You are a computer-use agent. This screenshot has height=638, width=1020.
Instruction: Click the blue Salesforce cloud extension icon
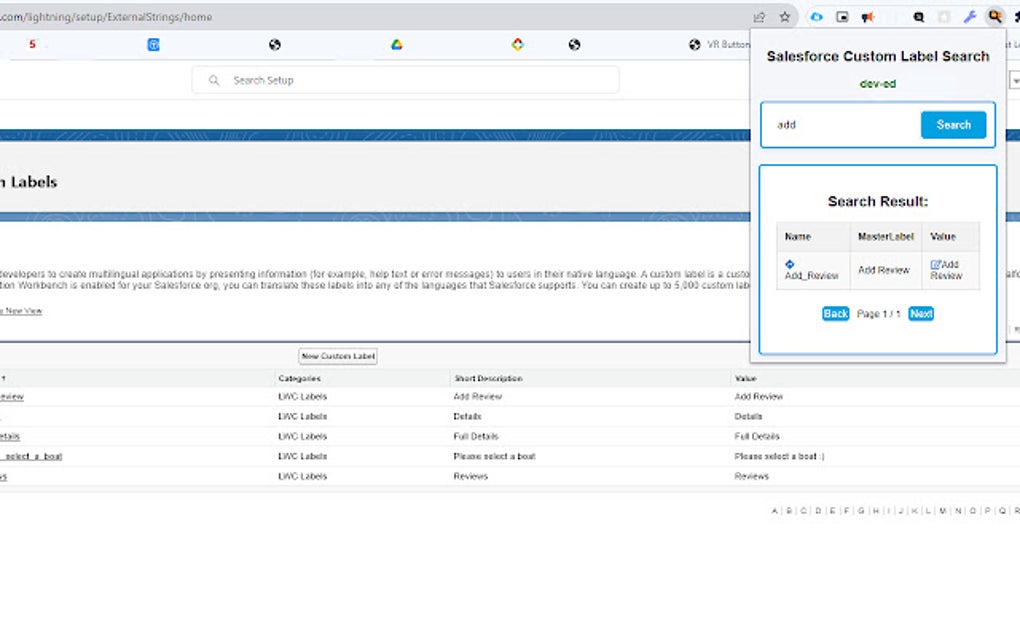coord(816,17)
